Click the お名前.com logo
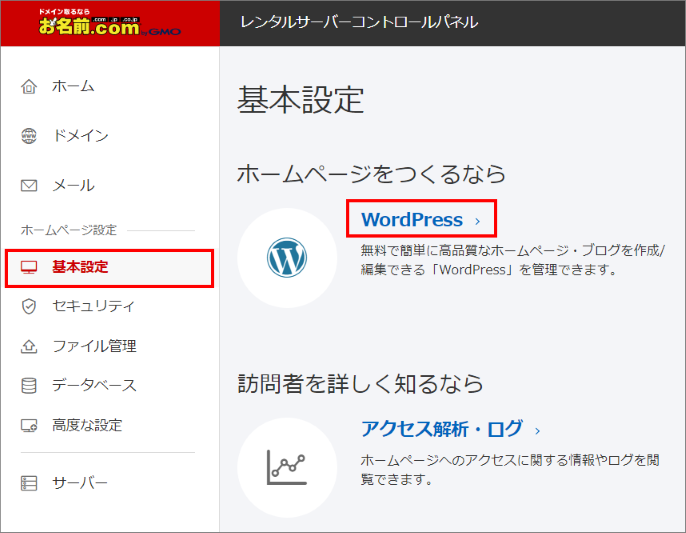Image resolution: width=686 pixels, height=533 pixels. (x=109, y=23)
